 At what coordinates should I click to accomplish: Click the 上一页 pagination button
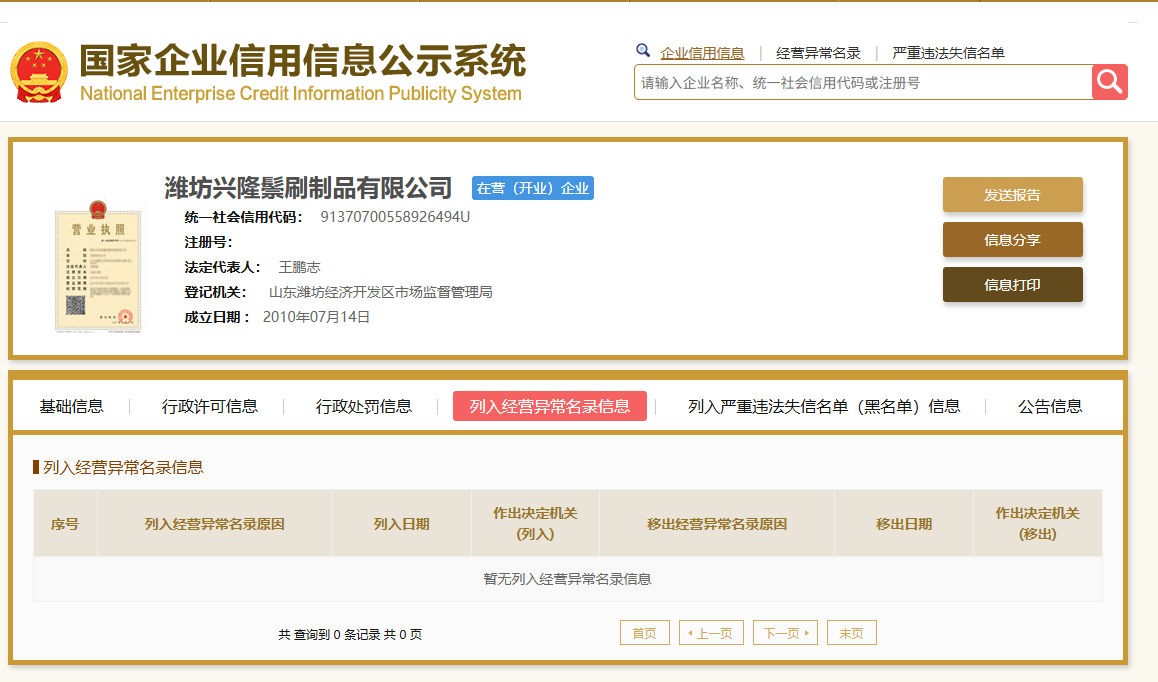click(711, 633)
